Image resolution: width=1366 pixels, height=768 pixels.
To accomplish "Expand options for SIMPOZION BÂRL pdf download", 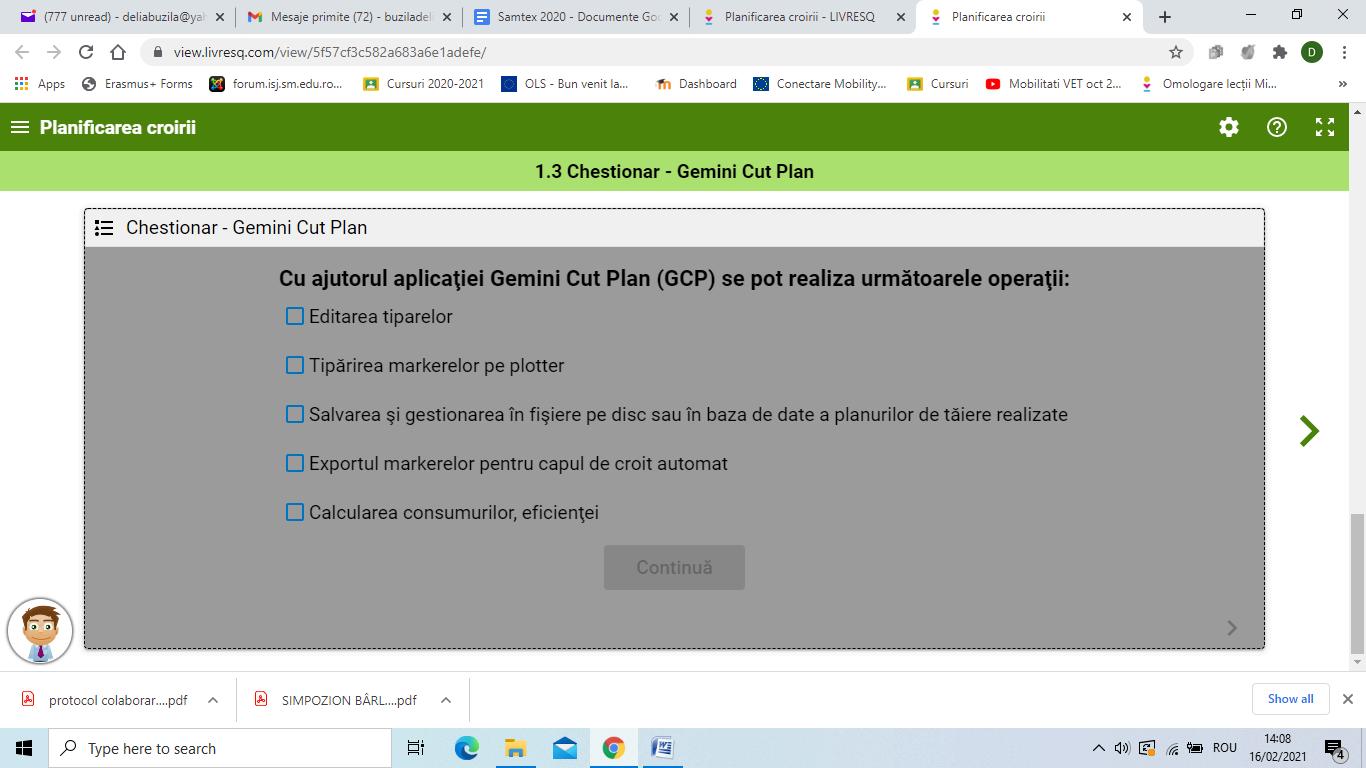I will pos(445,700).
